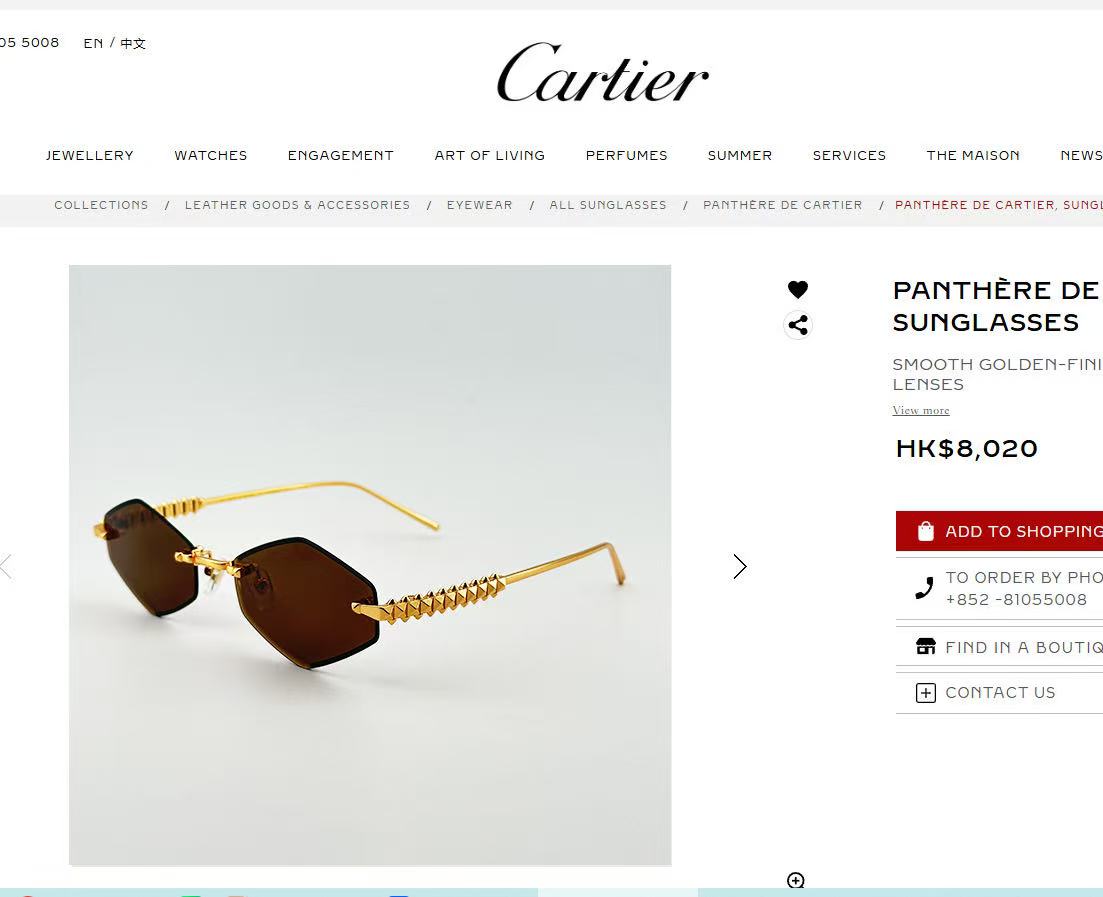This screenshot has width=1103, height=897.
Task: Switch language to Chinese 中文
Action: click(133, 44)
